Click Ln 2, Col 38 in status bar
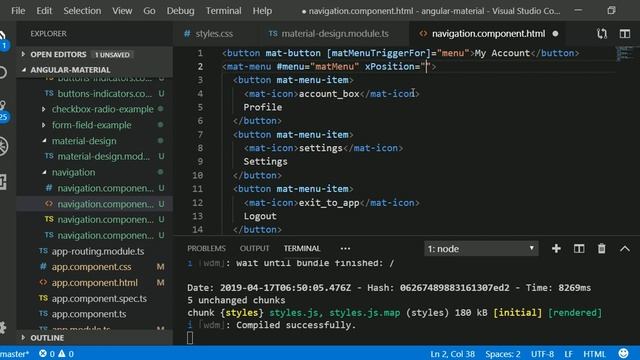This screenshot has width=640, height=360. click(452, 353)
